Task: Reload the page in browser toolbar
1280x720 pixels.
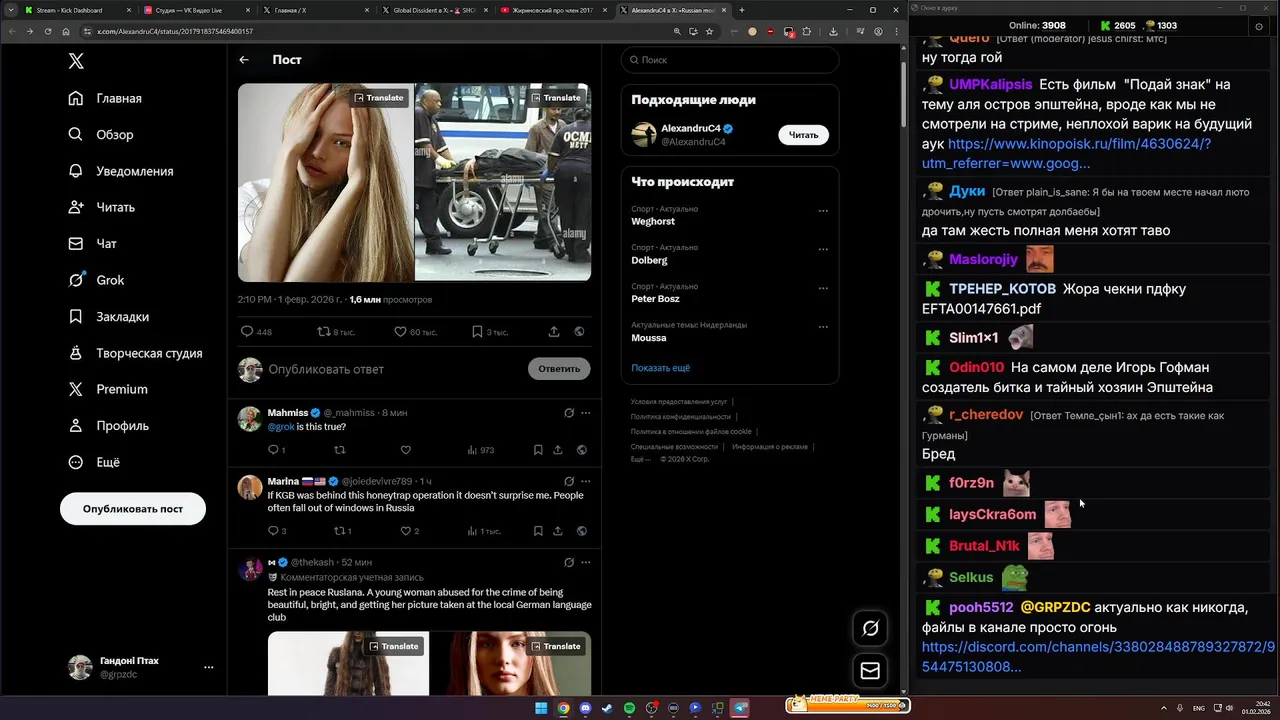Action: click(48, 31)
